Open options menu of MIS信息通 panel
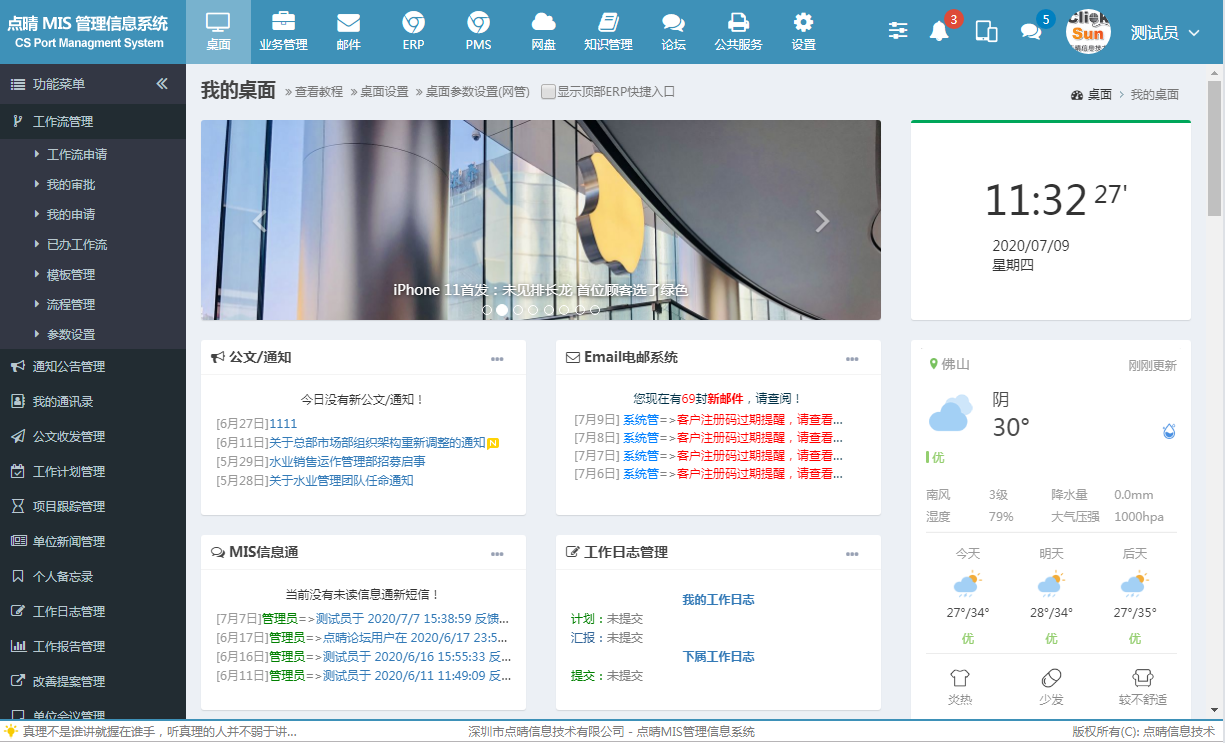Viewport: 1225px width, 743px height. [x=497, y=554]
